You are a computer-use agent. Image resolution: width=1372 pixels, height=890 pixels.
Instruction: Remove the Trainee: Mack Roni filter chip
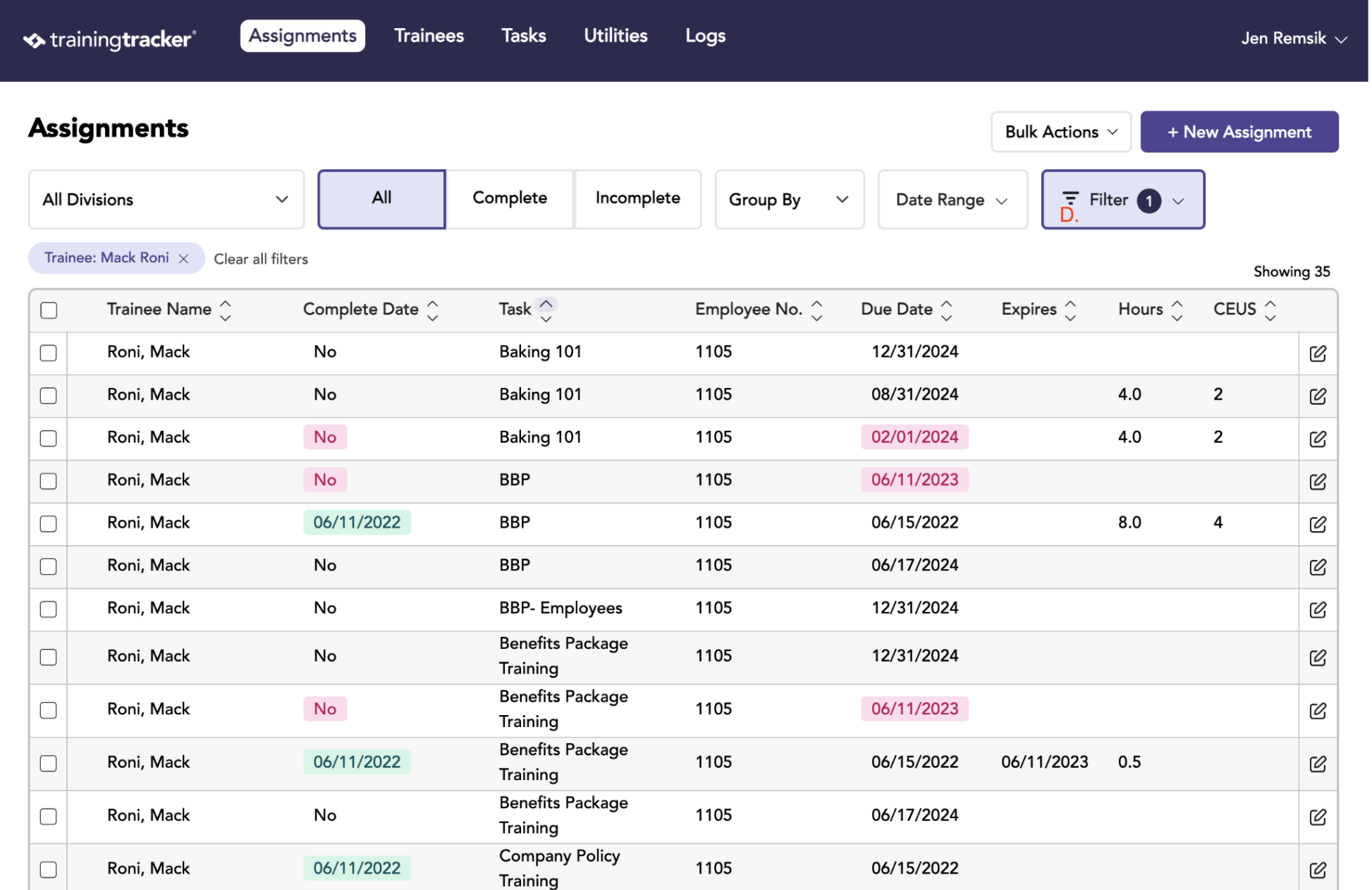click(x=184, y=259)
